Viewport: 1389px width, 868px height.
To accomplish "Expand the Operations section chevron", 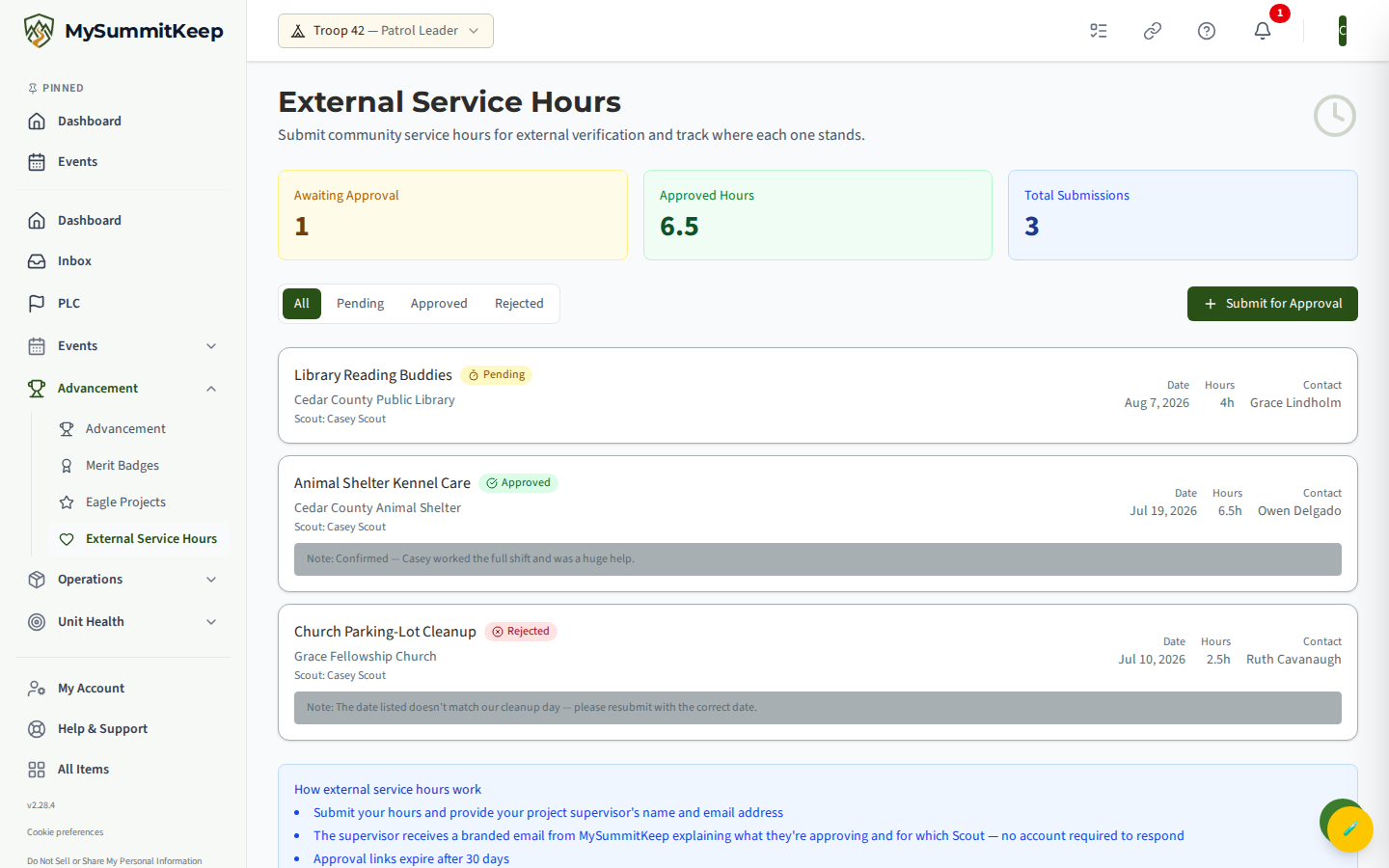I will [x=211, y=579].
